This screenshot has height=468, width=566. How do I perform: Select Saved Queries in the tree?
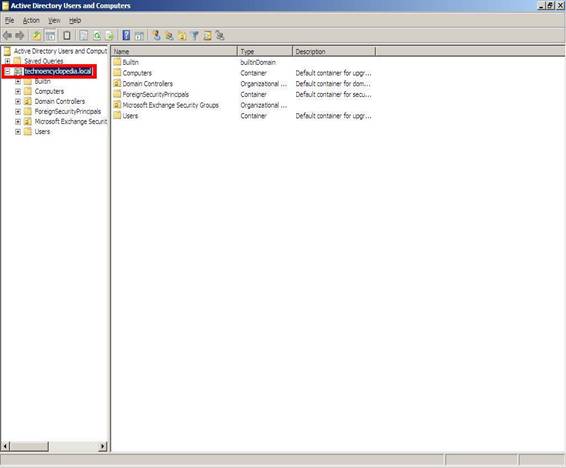click(44, 61)
